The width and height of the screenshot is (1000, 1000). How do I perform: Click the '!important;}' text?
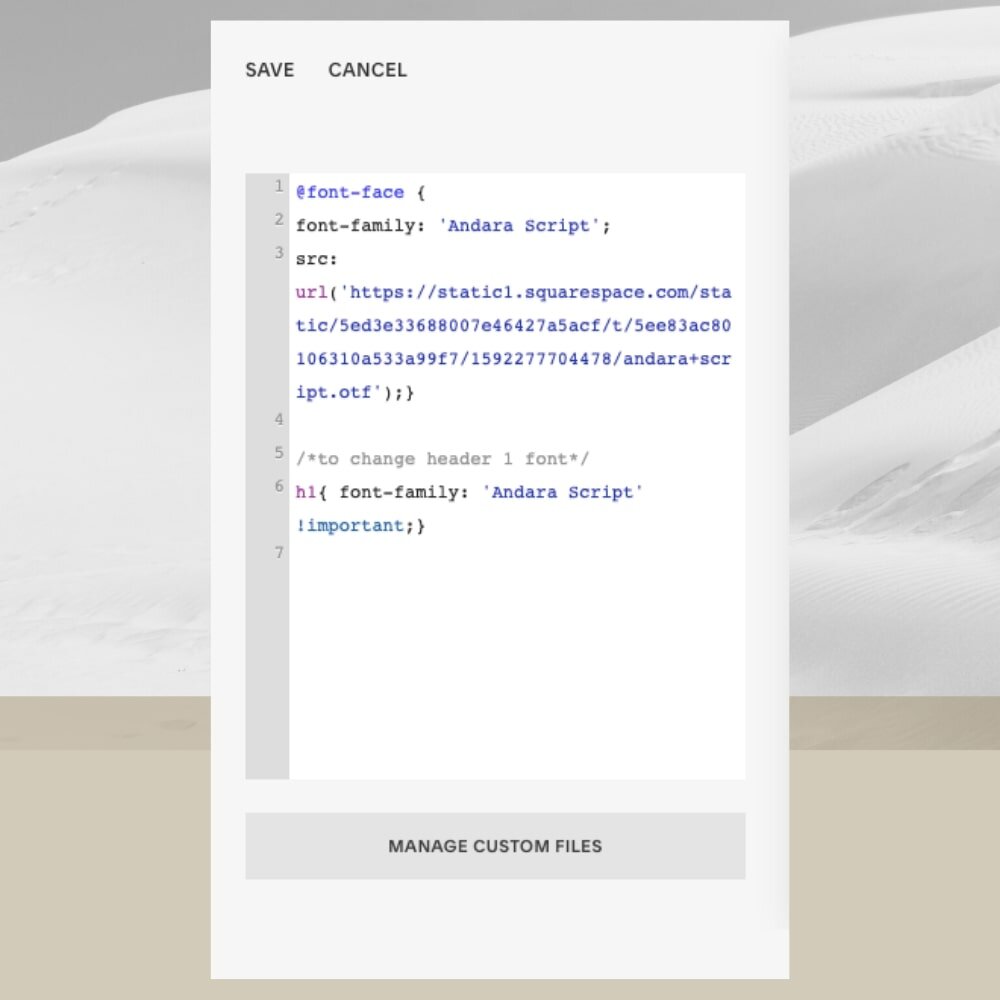coord(360,526)
